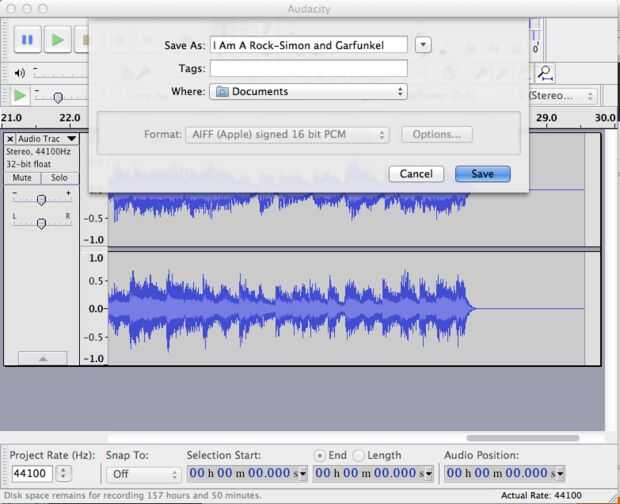Screen dimensions: 620x504
Task: Click the track gain slider knob
Action: pos(41,200)
